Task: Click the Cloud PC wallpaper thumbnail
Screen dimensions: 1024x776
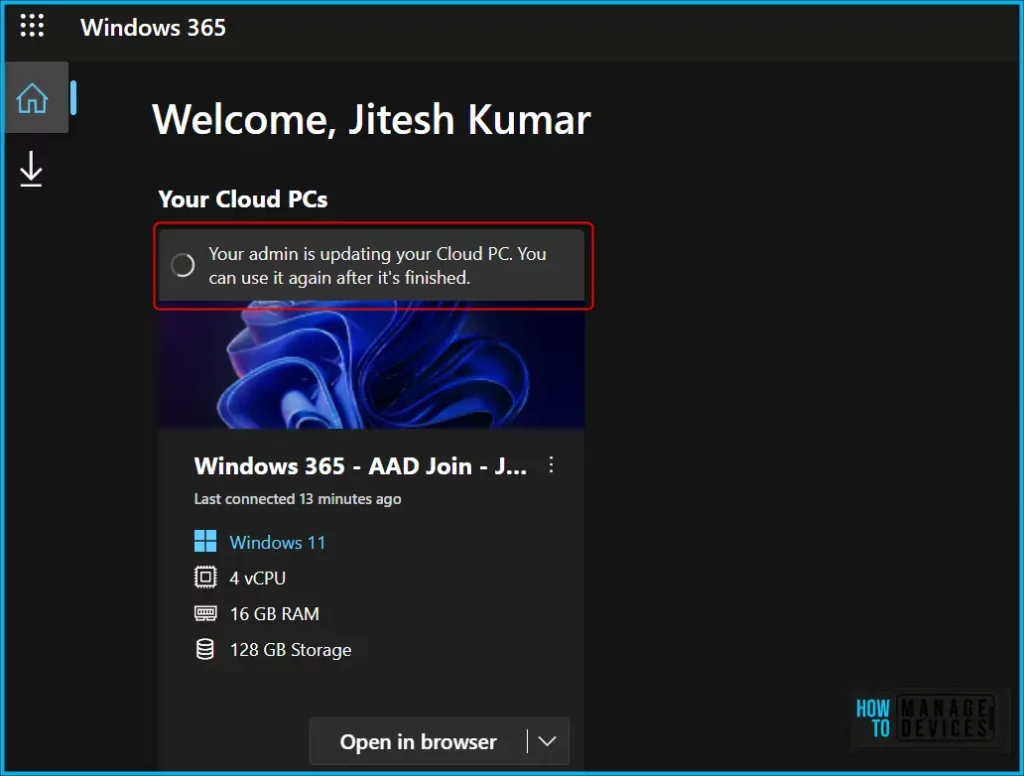Action: (x=372, y=365)
